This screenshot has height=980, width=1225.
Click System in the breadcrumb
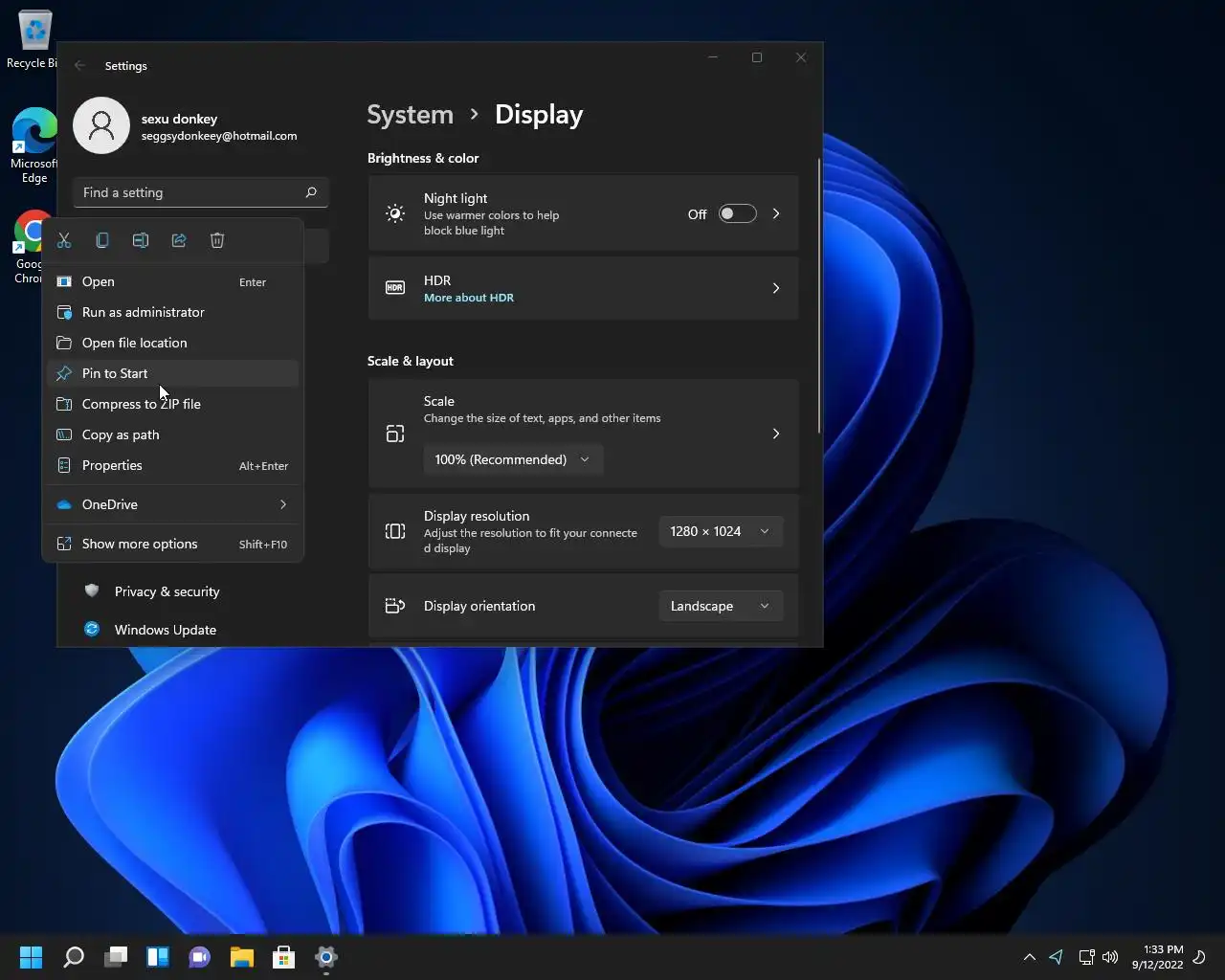tap(411, 115)
